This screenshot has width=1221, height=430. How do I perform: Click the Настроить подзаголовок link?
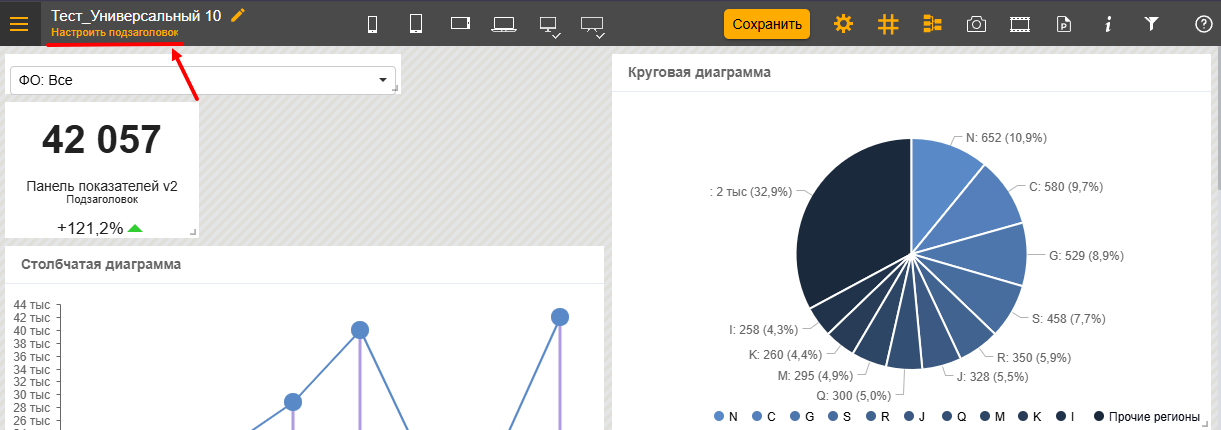(x=115, y=33)
